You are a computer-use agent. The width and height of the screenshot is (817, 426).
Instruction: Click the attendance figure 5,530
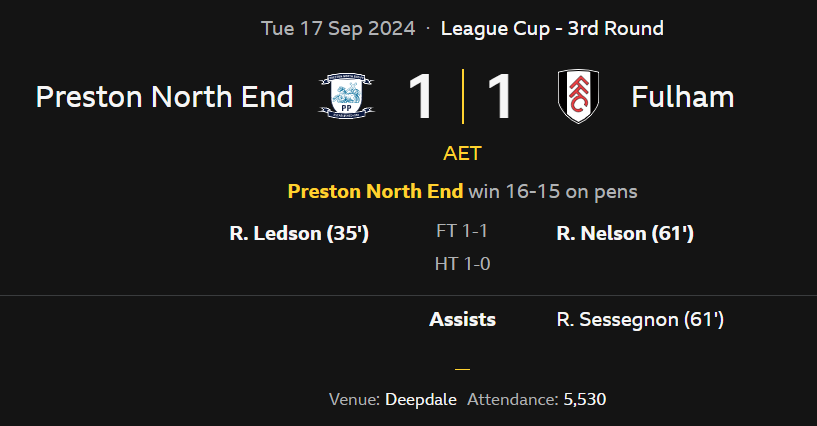[585, 399]
